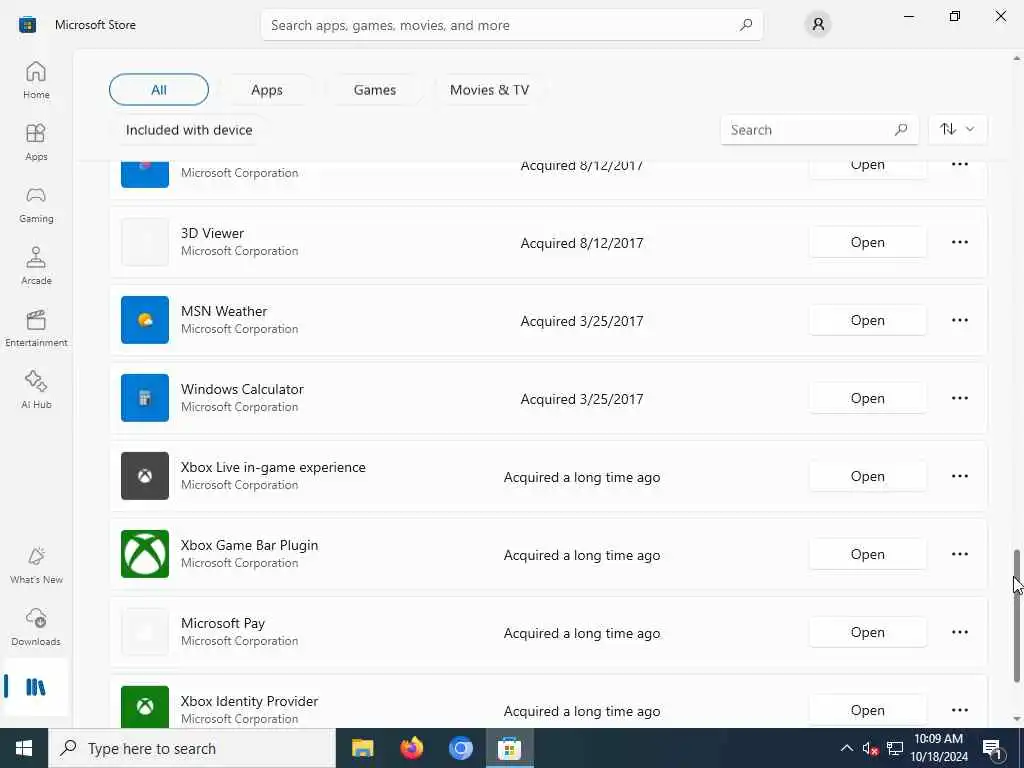Image resolution: width=1024 pixels, height=768 pixels.
Task: Switch to the Movies & TV tab
Action: pyautogui.click(x=489, y=89)
